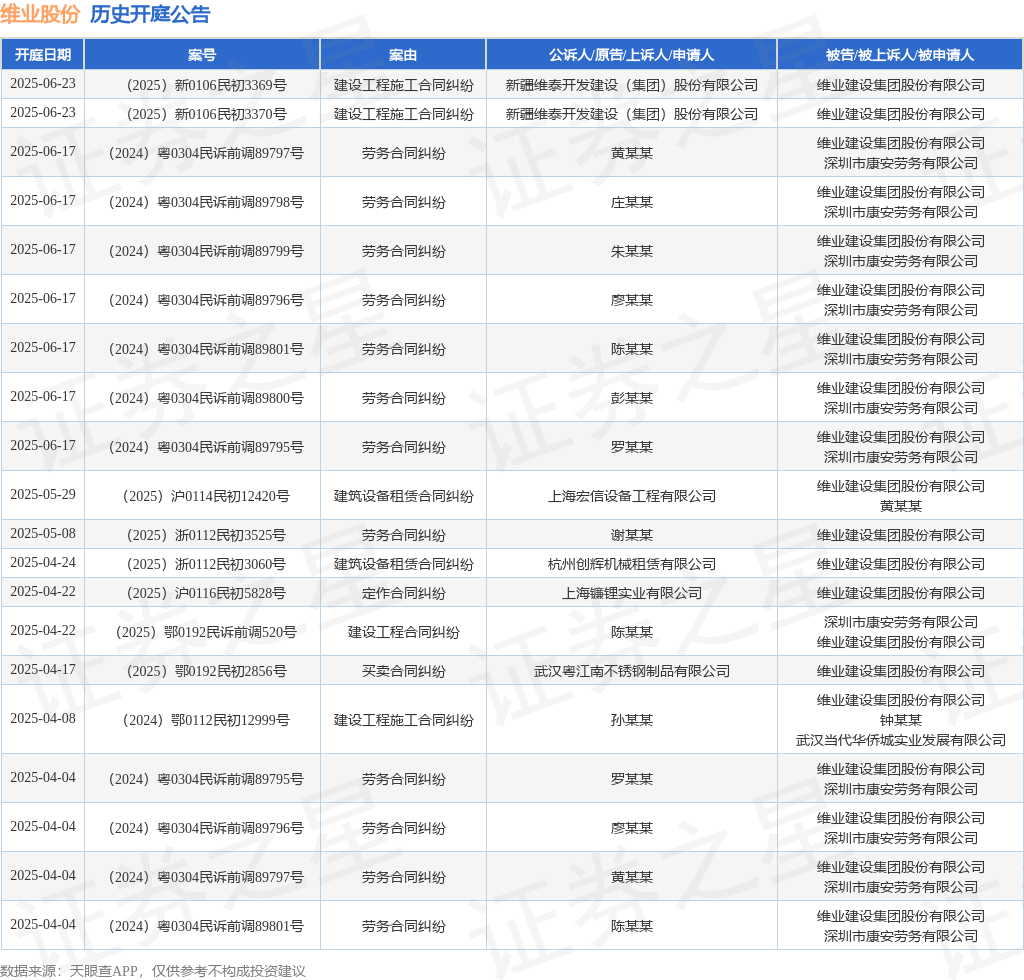Click case number (2025)浙0112民初3060号

coord(206,564)
